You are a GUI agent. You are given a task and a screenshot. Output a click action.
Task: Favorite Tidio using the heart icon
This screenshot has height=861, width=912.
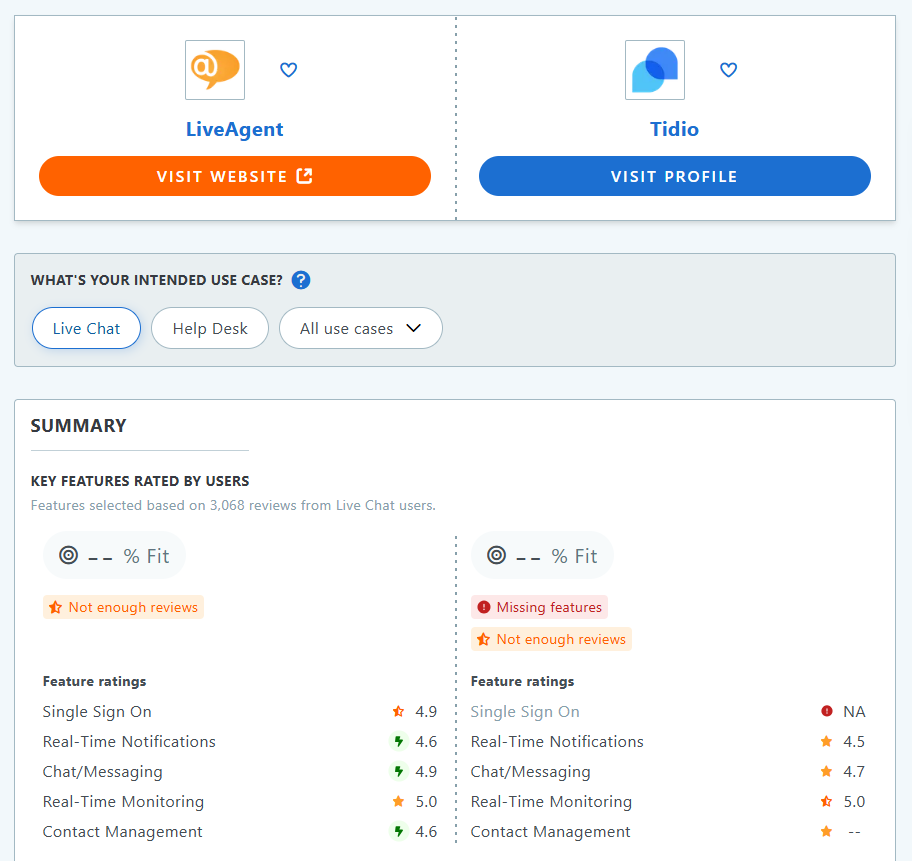(x=728, y=70)
